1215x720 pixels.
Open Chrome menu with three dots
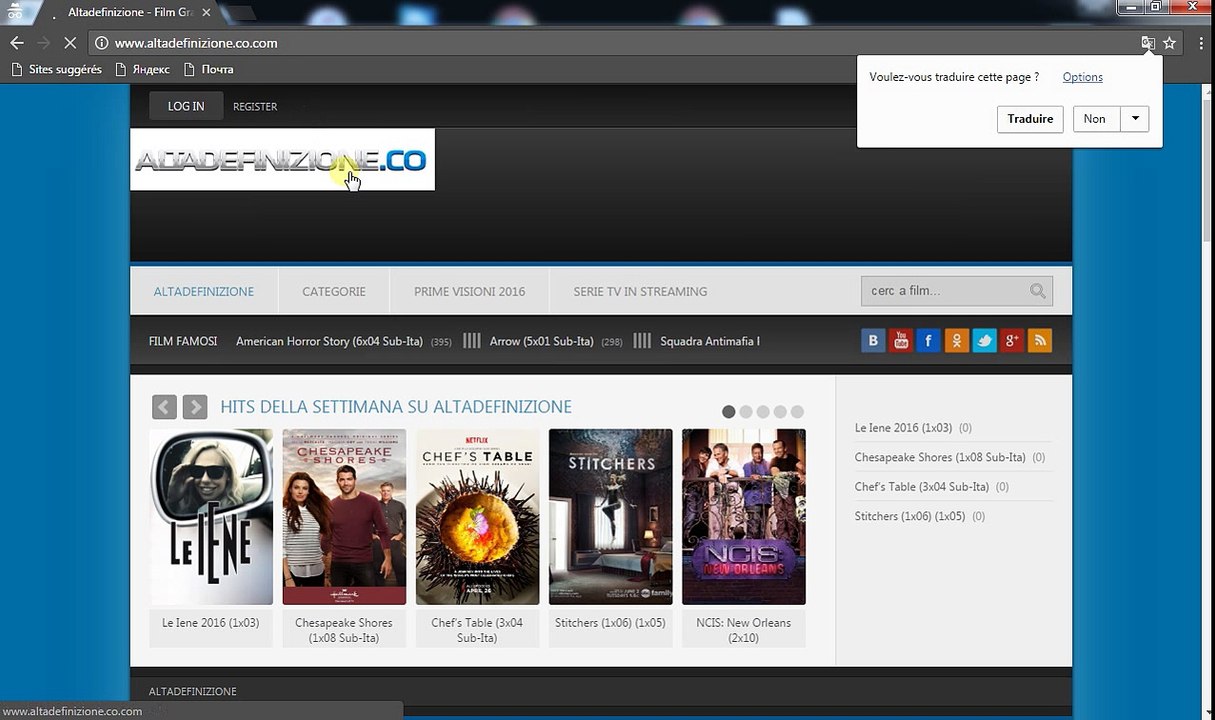(1199, 43)
